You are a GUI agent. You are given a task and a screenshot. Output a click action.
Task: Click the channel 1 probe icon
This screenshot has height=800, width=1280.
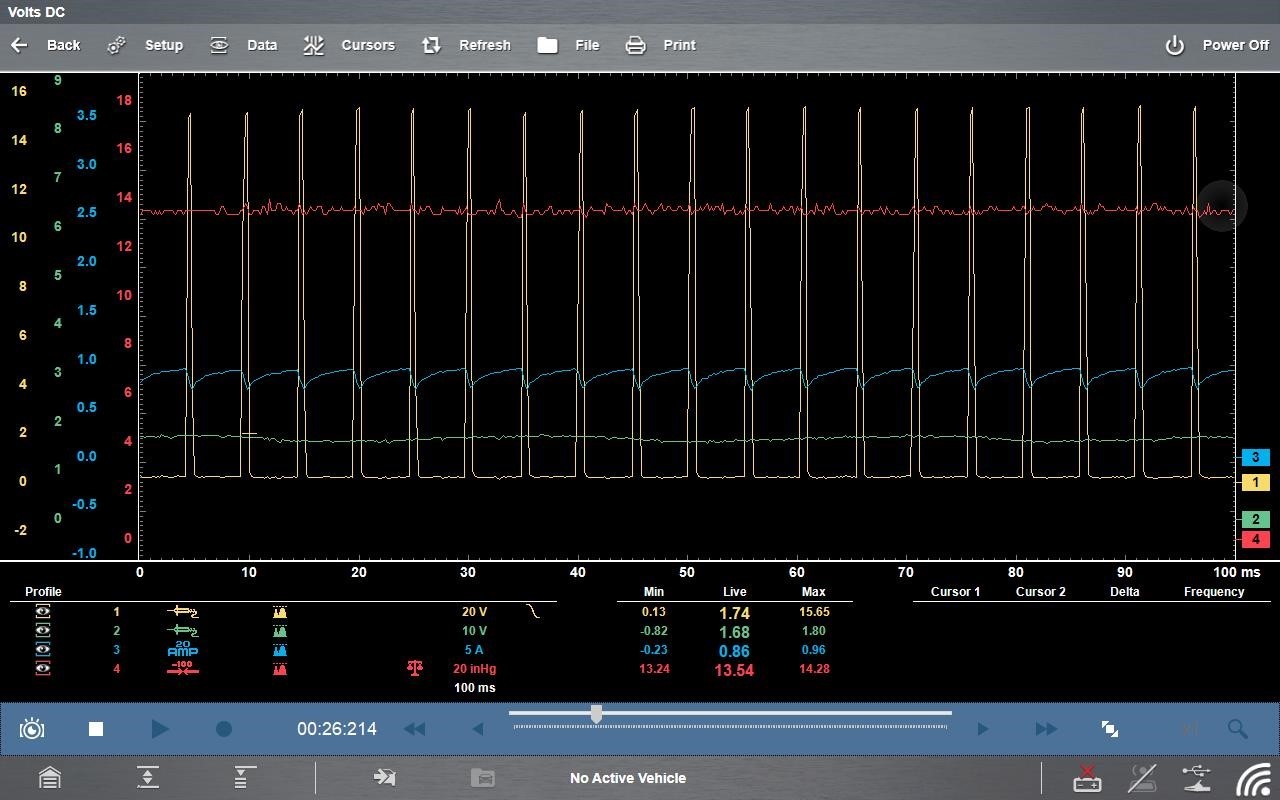(182, 612)
